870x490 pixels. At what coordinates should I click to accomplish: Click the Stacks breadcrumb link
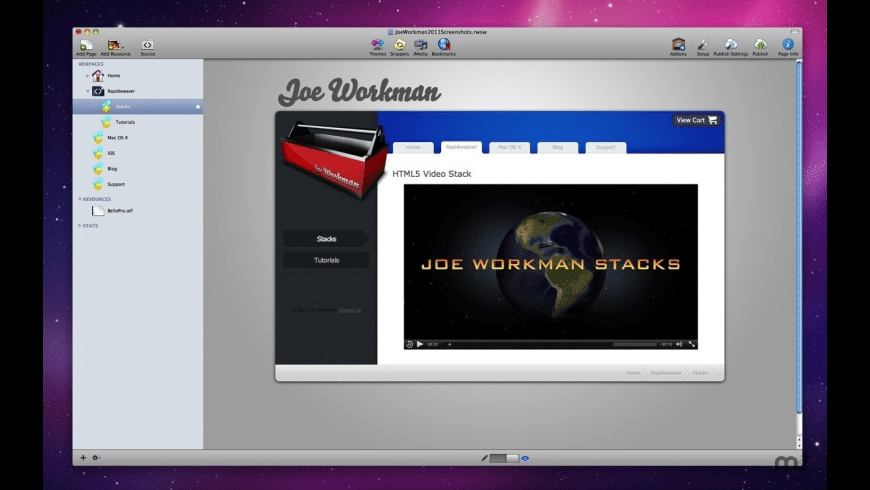click(700, 373)
